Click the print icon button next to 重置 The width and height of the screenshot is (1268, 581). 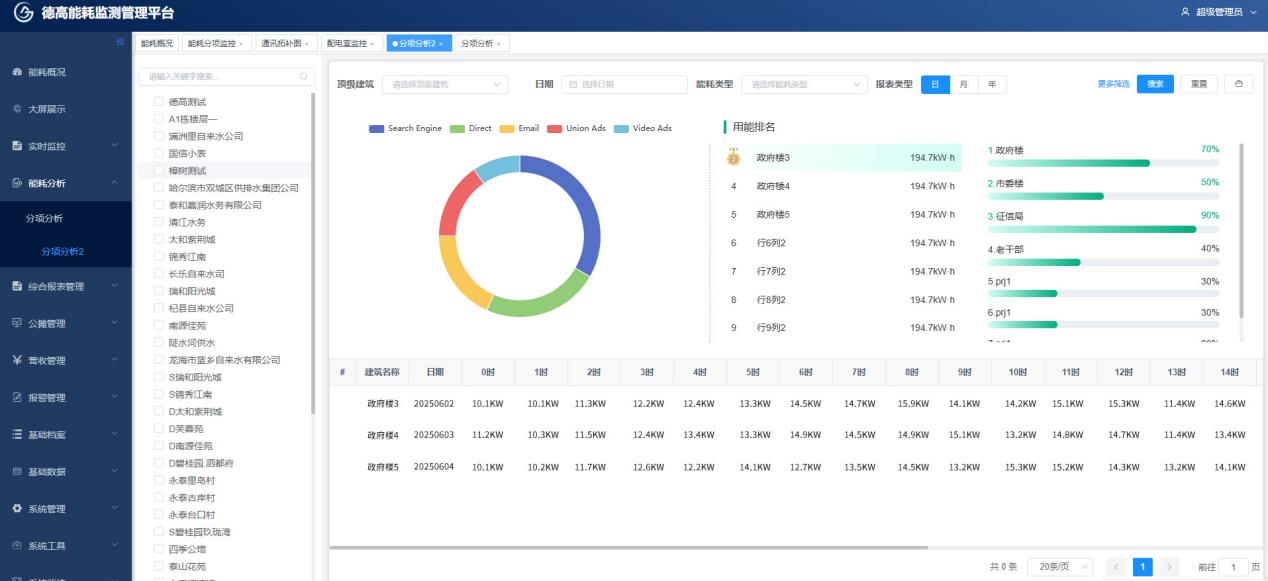[x=1239, y=84]
